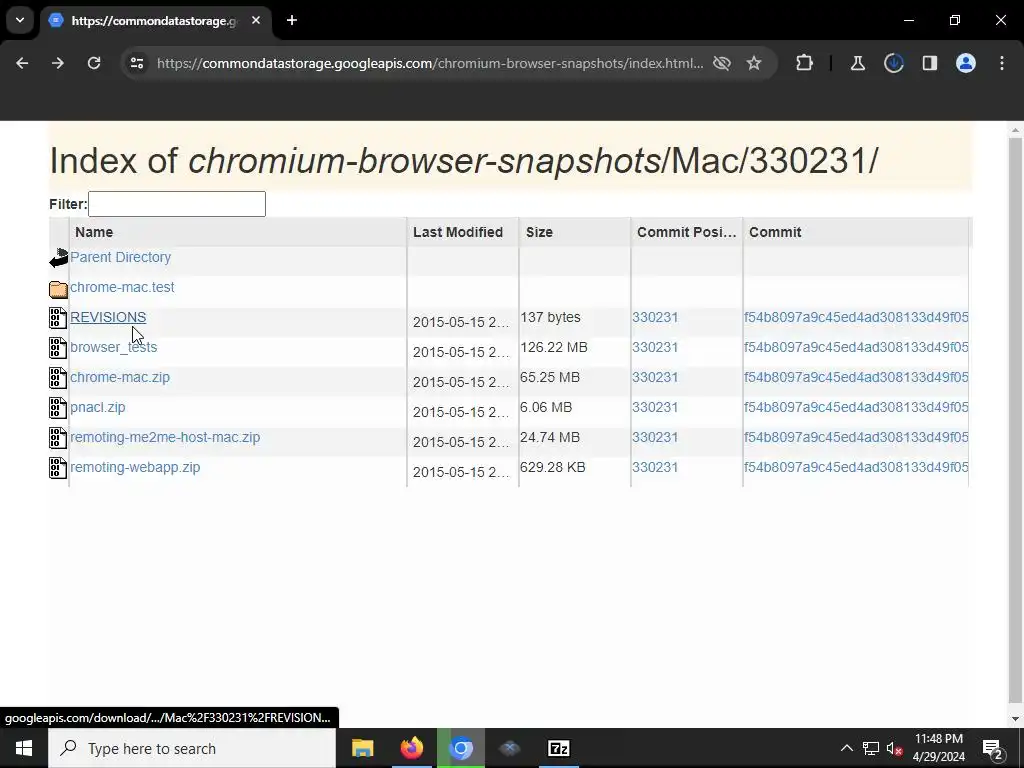Click the taskbar search box
The width and height of the screenshot is (1024, 768).
click(192, 748)
